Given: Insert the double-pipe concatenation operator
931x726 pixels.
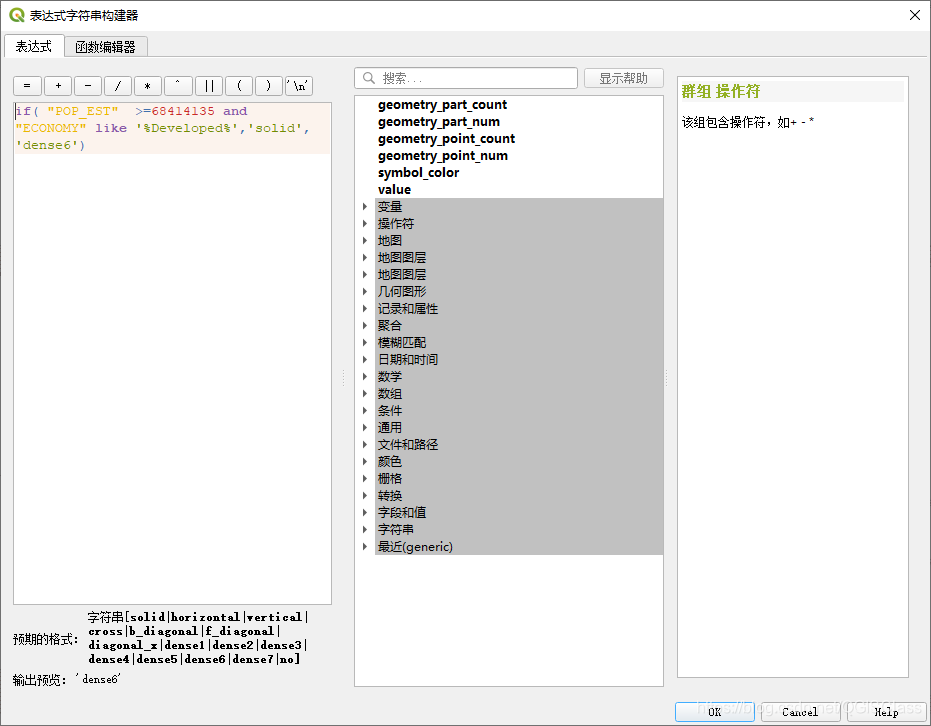Looking at the screenshot, I should 209,86.
